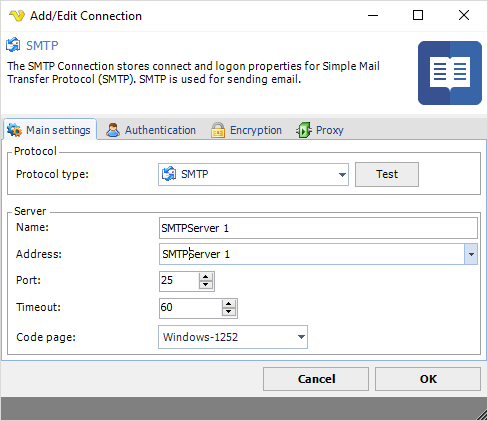Click into the Timeout value field

point(191,308)
